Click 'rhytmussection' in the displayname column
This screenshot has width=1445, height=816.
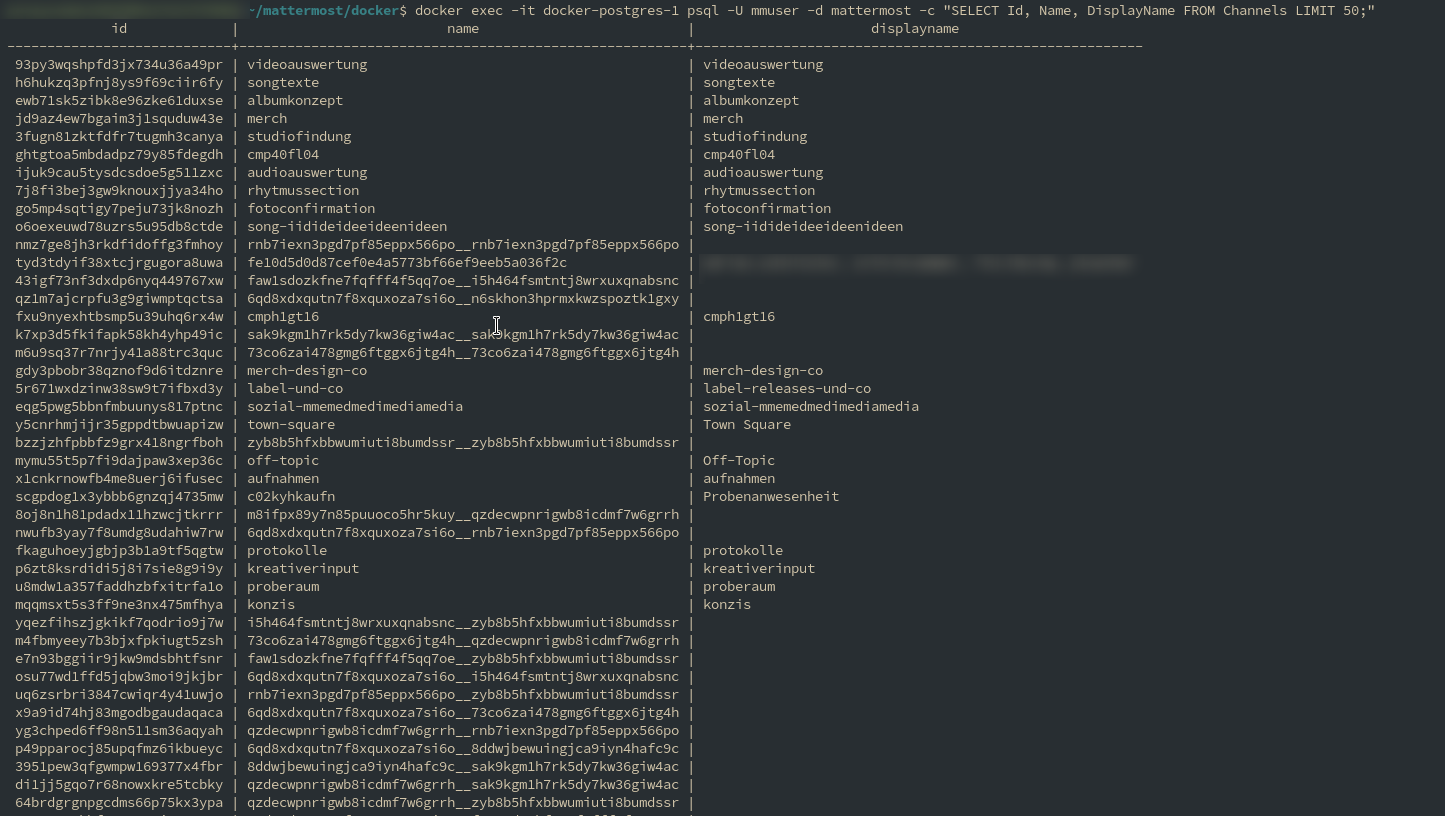click(x=759, y=190)
